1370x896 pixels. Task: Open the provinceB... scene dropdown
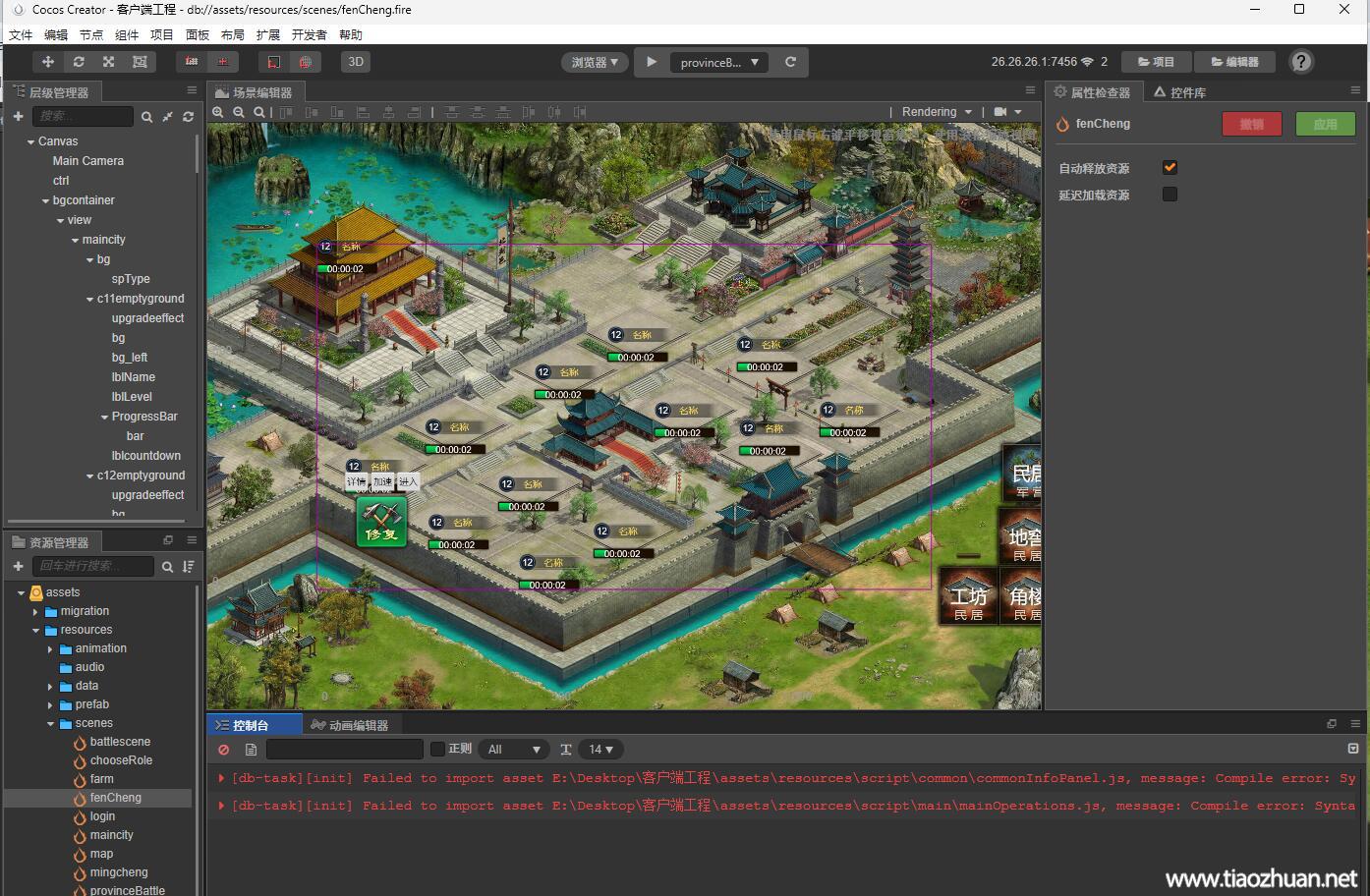click(719, 62)
